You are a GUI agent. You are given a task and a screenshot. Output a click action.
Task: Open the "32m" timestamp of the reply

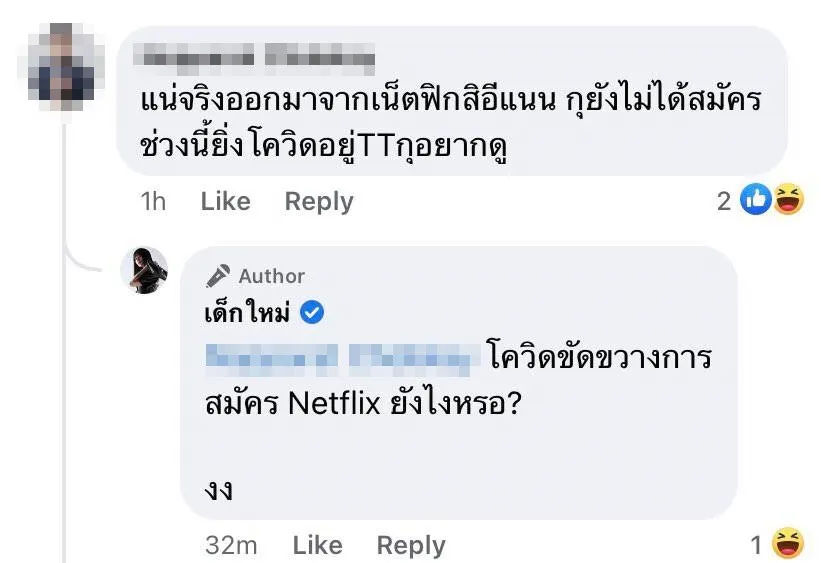coord(231,545)
